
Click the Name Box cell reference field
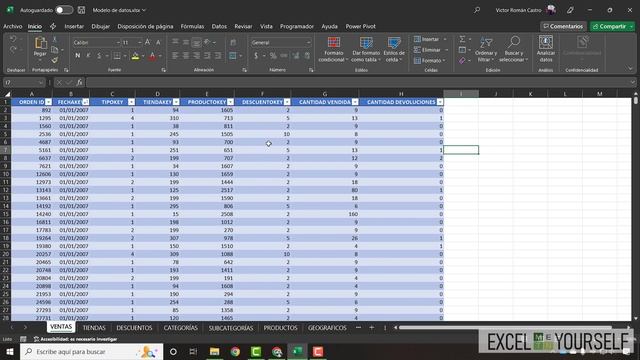(24, 82)
